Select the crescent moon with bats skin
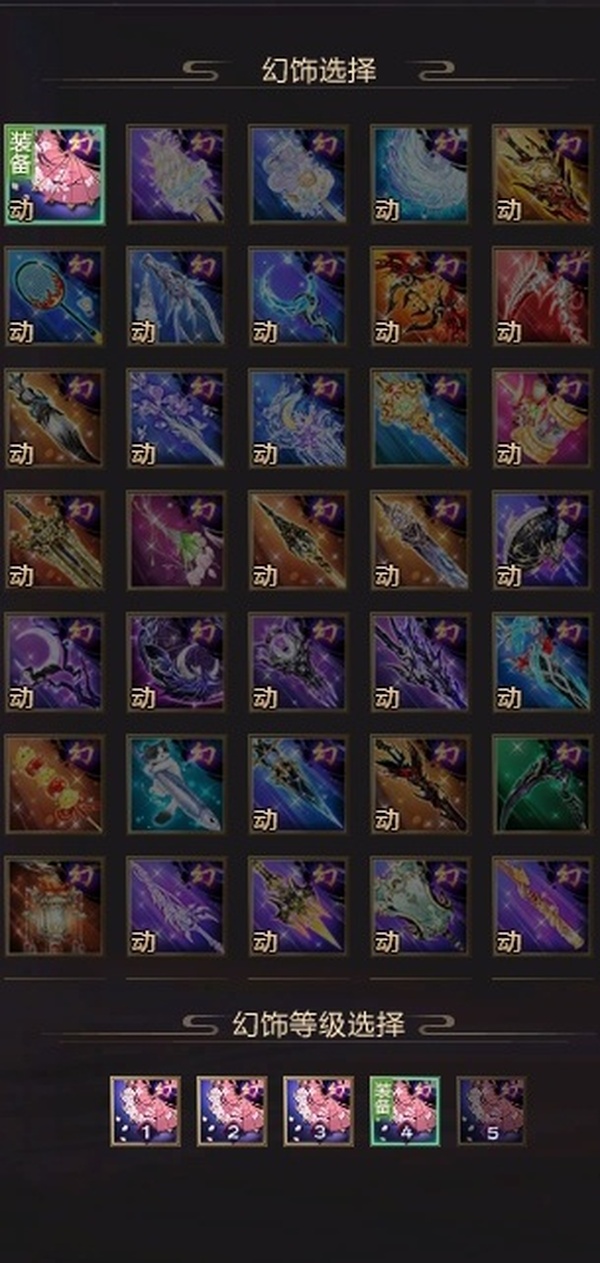600x1263 pixels. [x=54, y=662]
